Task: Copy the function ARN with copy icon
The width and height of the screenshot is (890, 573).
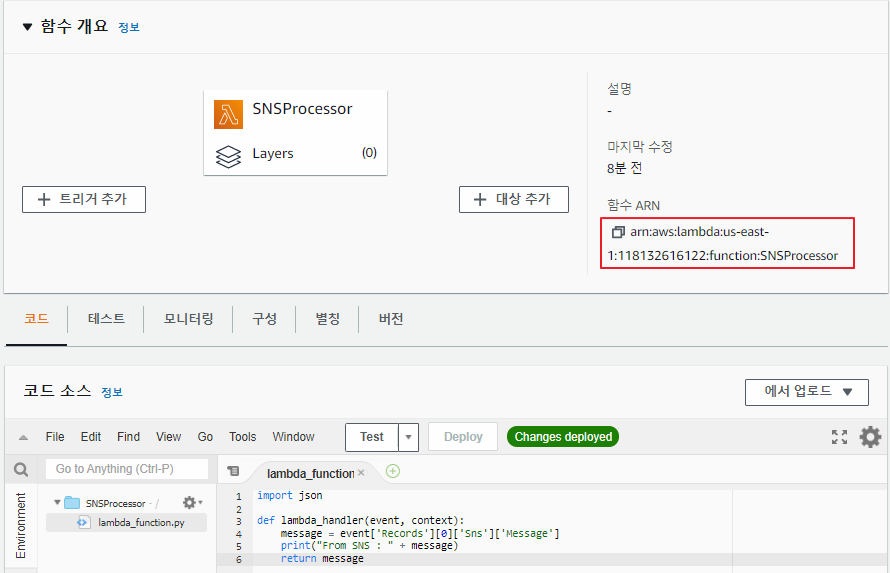Action: (618, 232)
